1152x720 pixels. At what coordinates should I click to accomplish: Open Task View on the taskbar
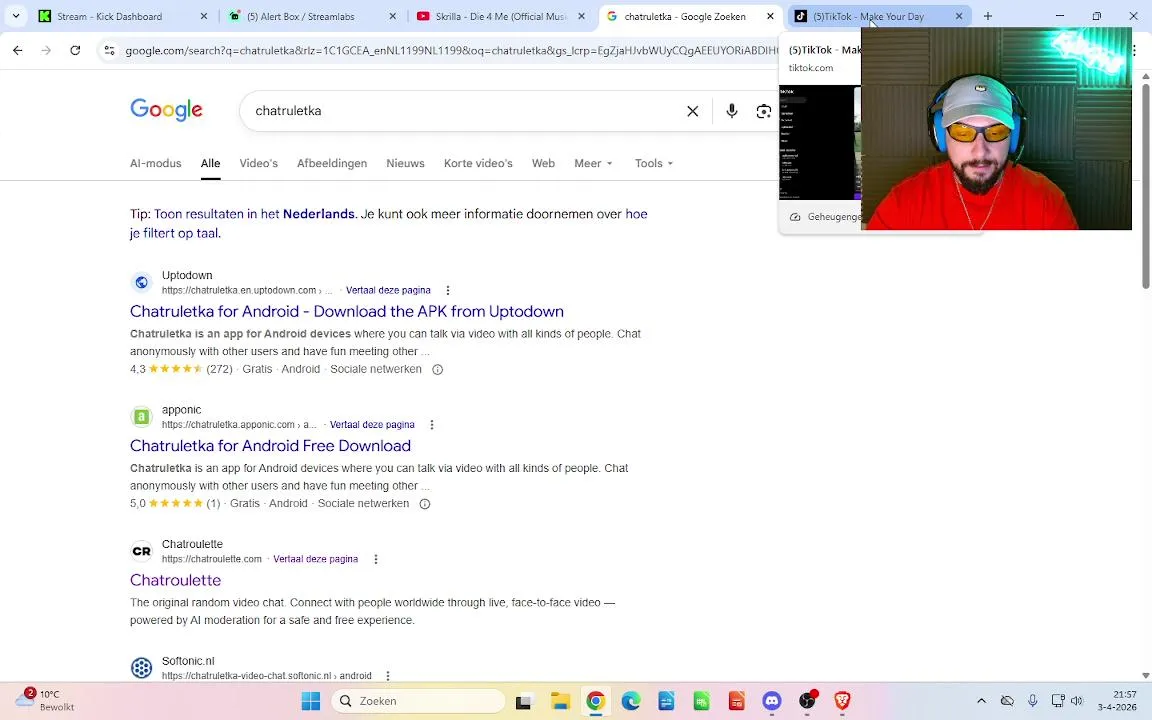click(523, 702)
